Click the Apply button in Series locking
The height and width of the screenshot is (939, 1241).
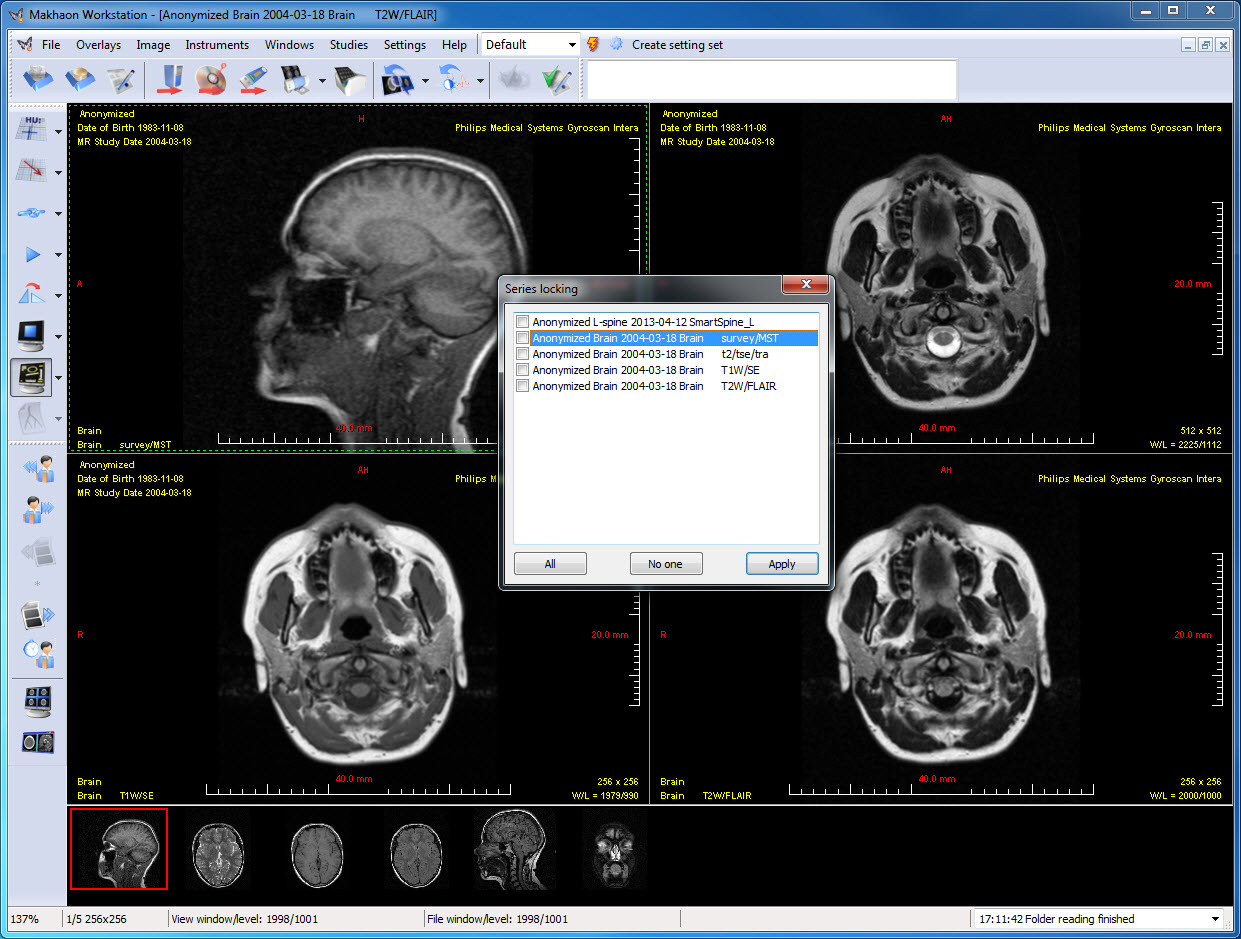[782, 564]
